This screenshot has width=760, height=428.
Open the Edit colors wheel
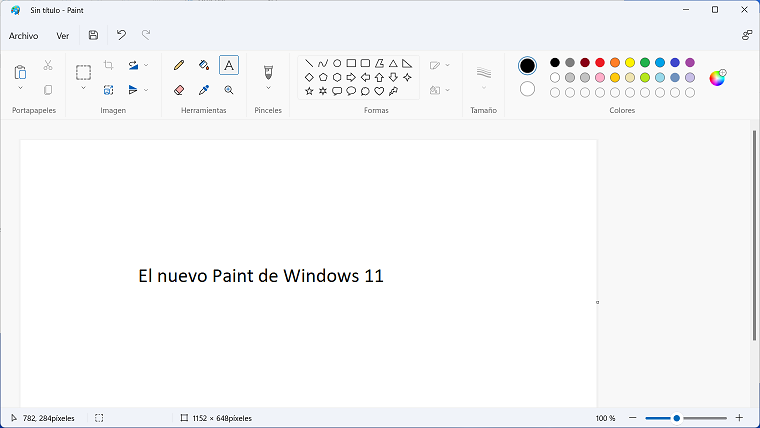[x=717, y=78]
